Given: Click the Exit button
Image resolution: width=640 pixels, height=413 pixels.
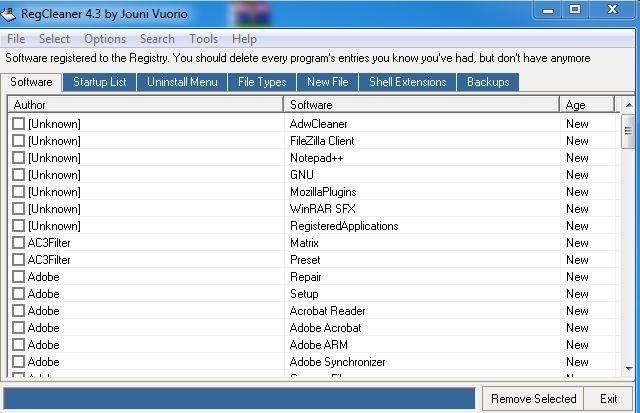Looking at the screenshot, I should pyautogui.click(x=608, y=398).
